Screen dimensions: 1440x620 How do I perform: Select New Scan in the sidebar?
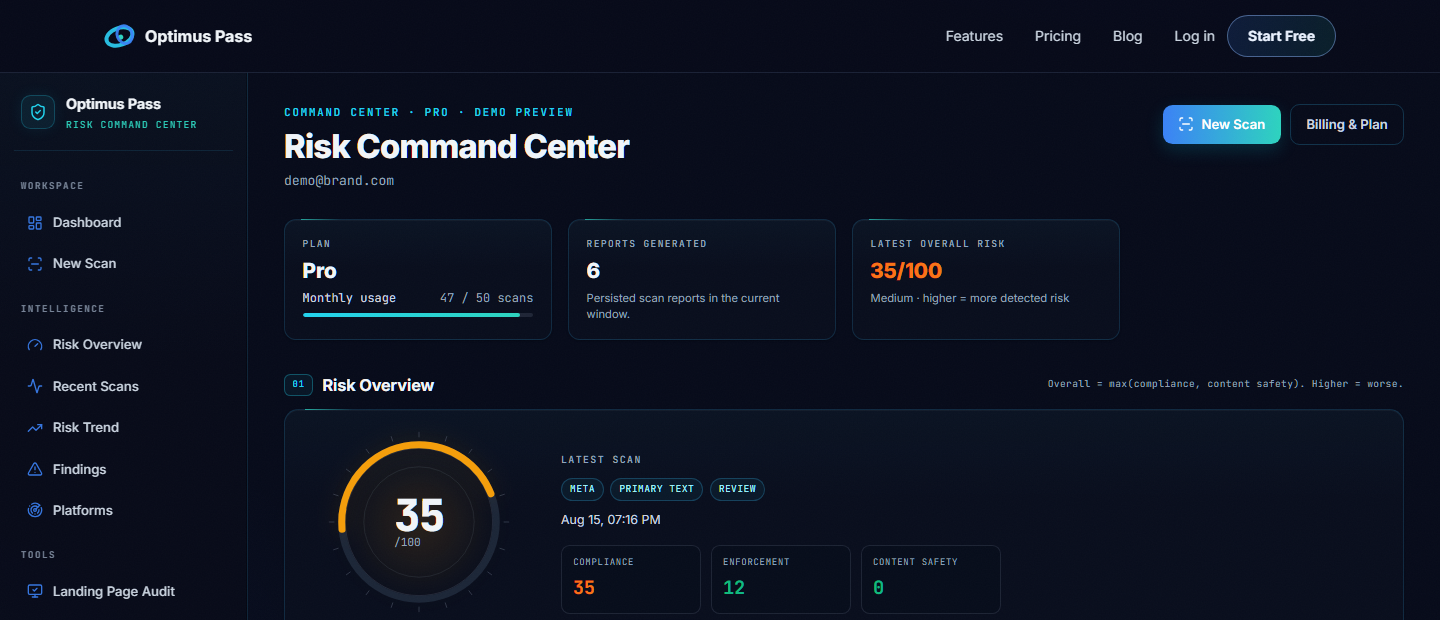pyautogui.click(x=124, y=264)
